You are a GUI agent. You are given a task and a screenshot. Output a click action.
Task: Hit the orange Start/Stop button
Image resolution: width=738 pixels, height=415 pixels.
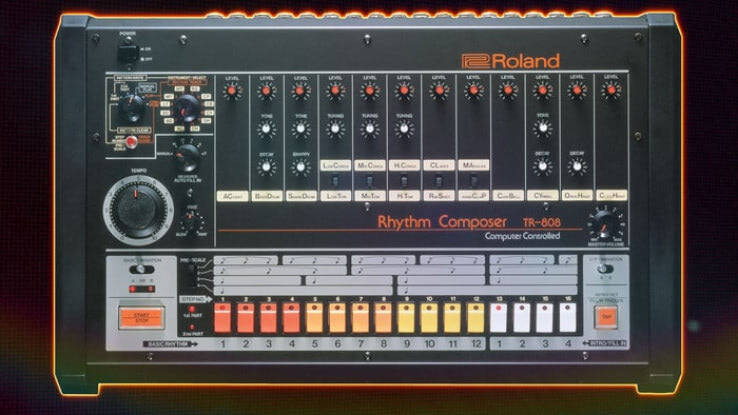point(141,317)
